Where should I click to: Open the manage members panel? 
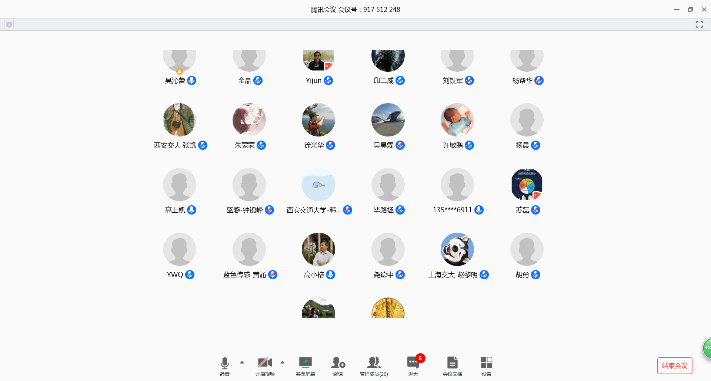(x=374, y=366)
